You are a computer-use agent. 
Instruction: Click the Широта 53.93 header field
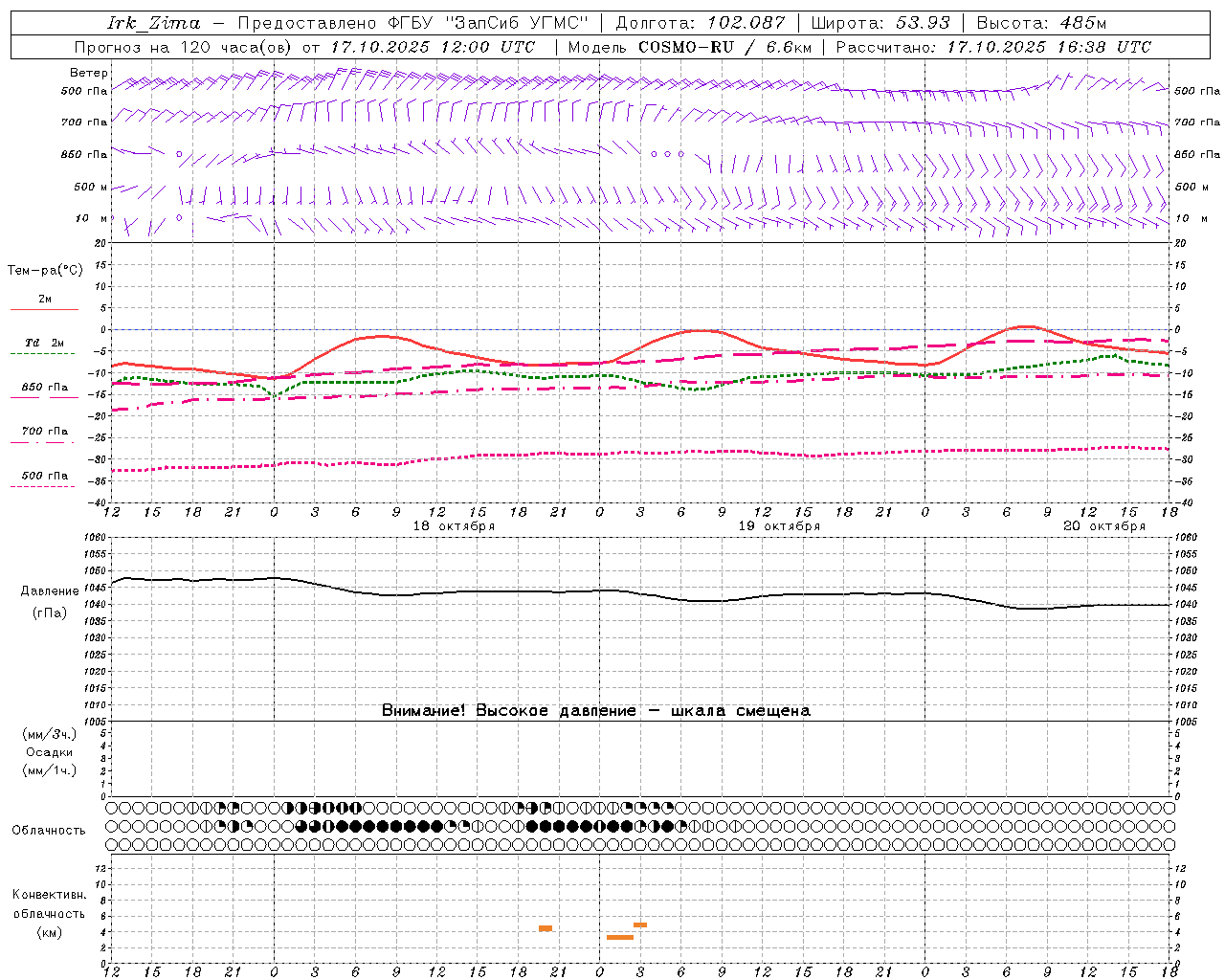[880, 23]
